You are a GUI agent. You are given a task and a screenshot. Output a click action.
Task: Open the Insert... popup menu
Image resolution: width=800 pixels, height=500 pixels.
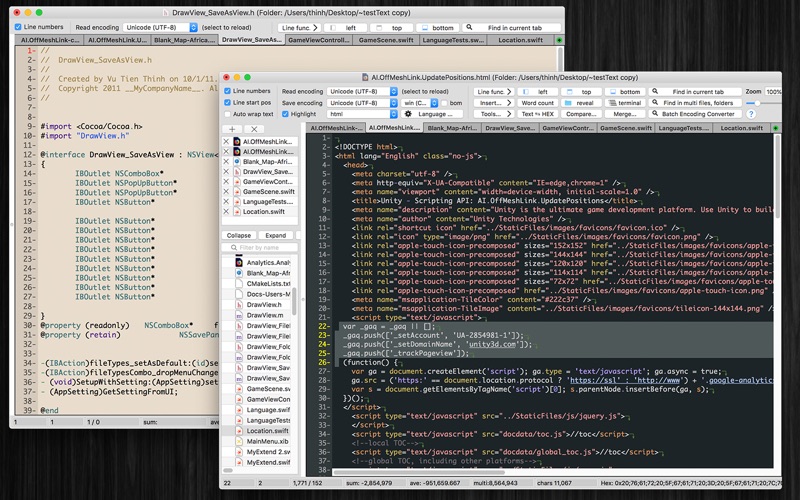(492, 103)
